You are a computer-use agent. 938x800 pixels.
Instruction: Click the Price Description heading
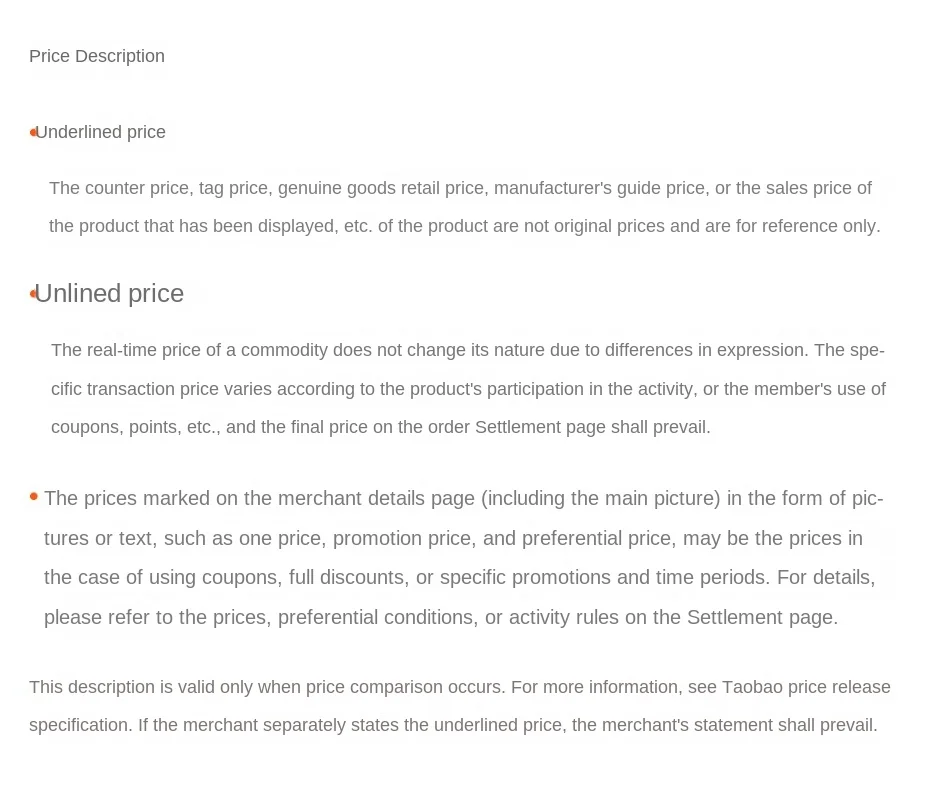pos(97,56)
